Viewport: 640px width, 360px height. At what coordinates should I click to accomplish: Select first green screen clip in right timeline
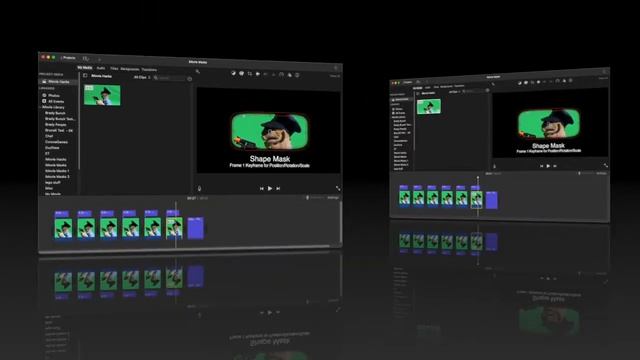[x=404, y=199]
